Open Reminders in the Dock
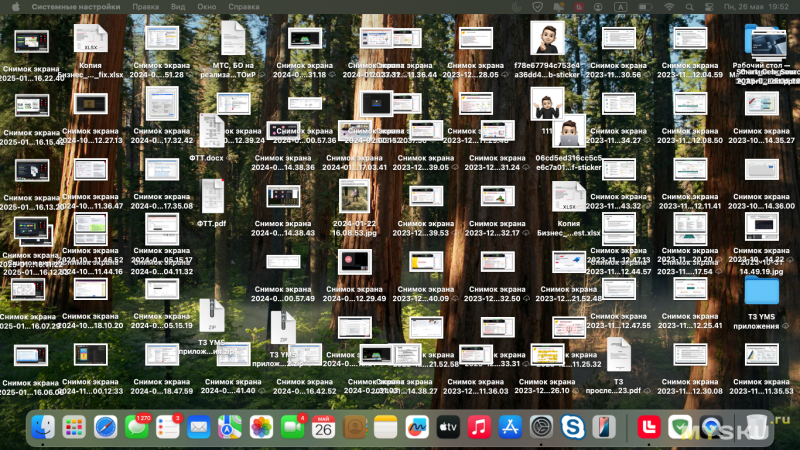This screenshot has height=450, width=800. 168,427
